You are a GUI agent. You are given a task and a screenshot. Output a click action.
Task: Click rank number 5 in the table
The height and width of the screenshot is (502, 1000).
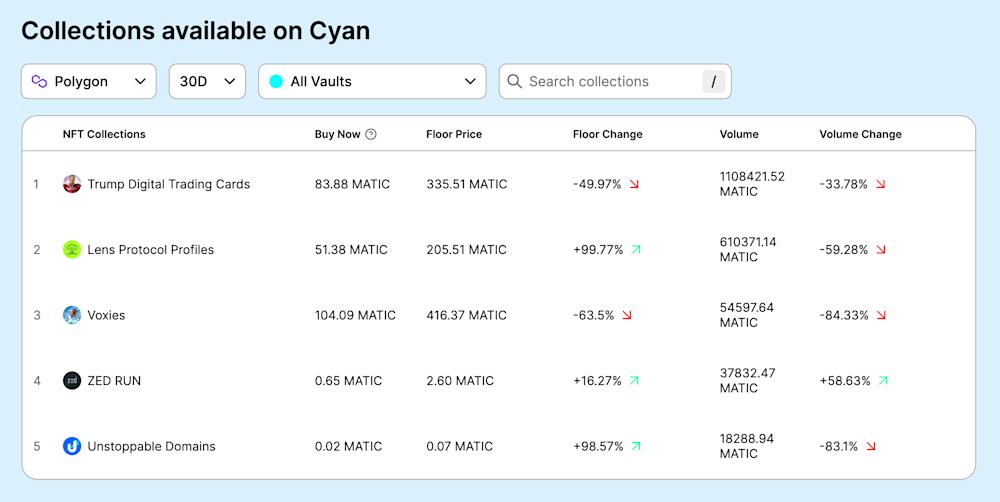point(36,446)
